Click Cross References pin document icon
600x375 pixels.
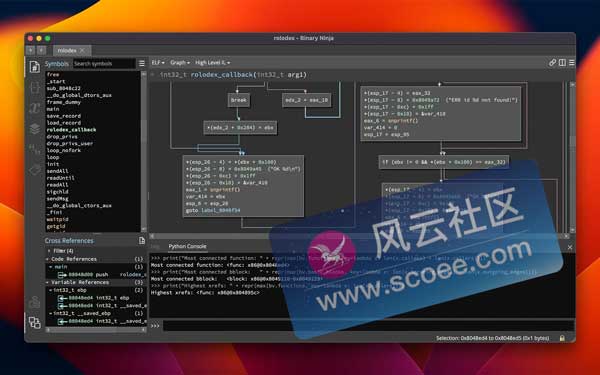point(142,240)
